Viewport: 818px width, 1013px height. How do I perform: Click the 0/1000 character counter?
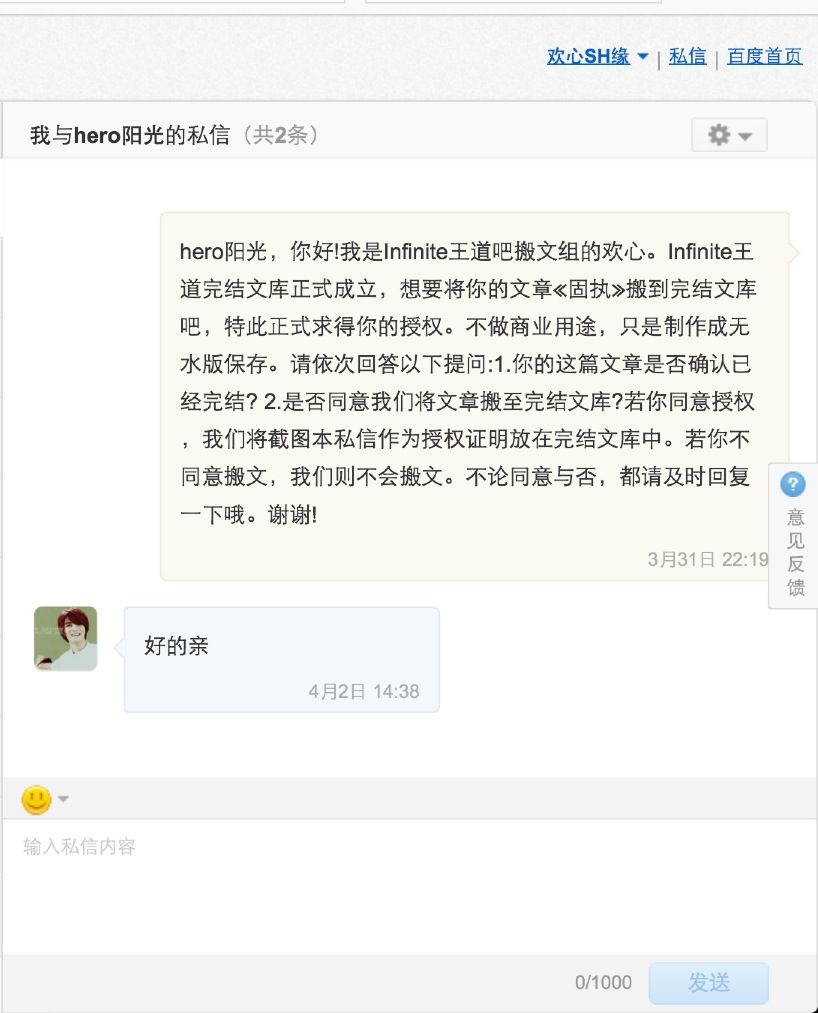click(603, 983)
